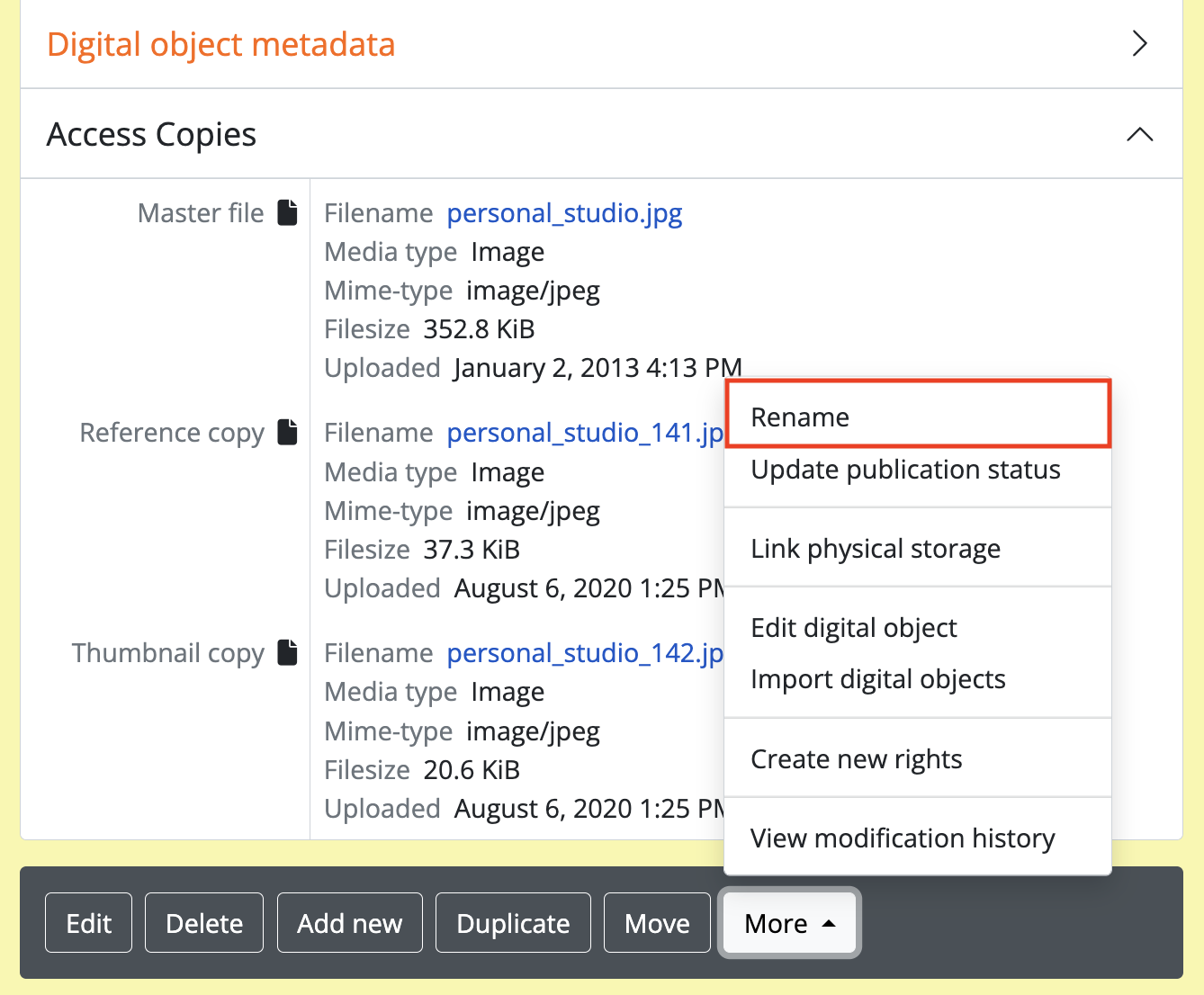Choose Create new rights
Screen dimensions: 1204x995
pyautogui.click(x=856, y=759)
